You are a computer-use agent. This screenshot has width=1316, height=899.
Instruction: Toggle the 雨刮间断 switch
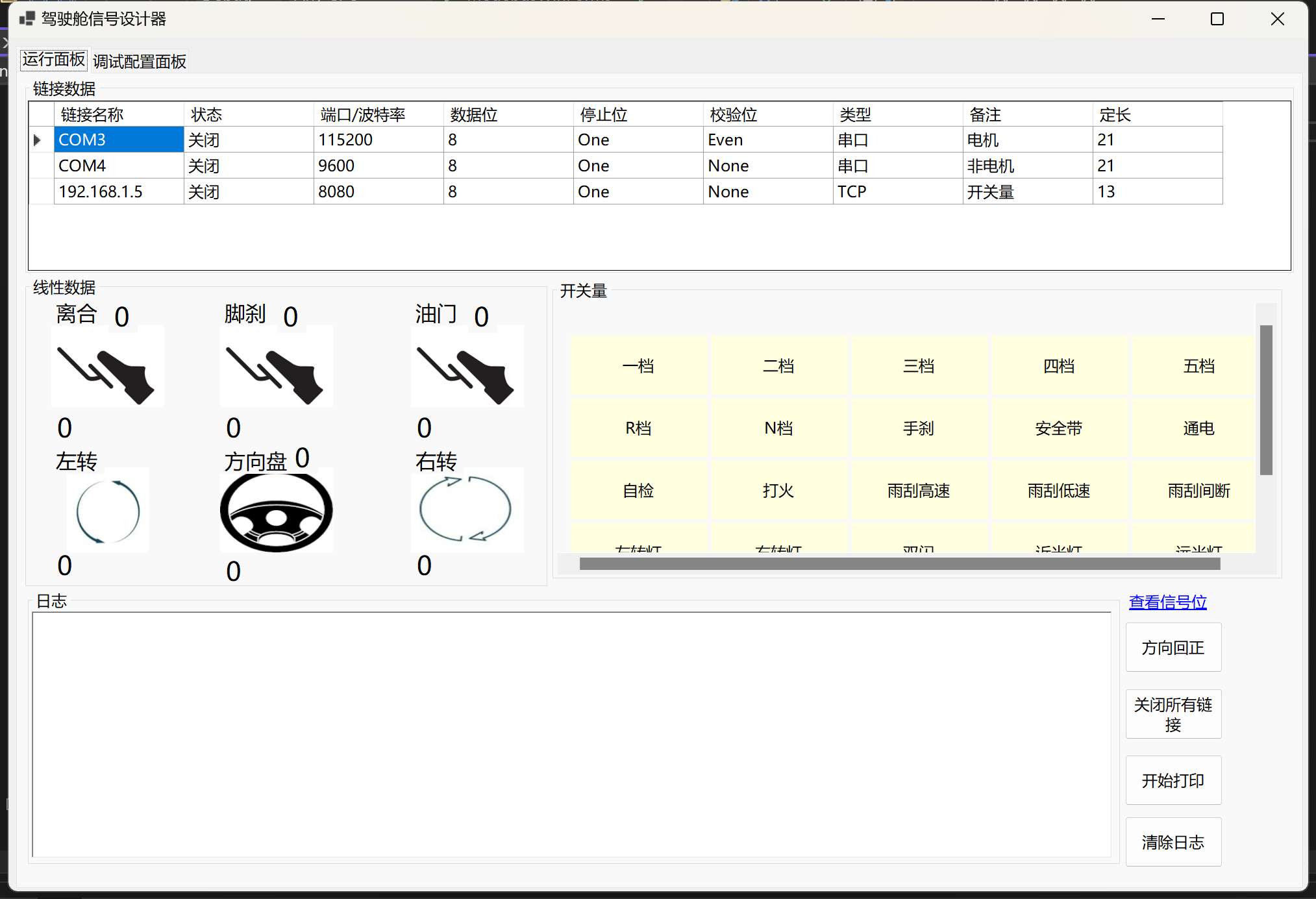click(x=1194, y=490)
